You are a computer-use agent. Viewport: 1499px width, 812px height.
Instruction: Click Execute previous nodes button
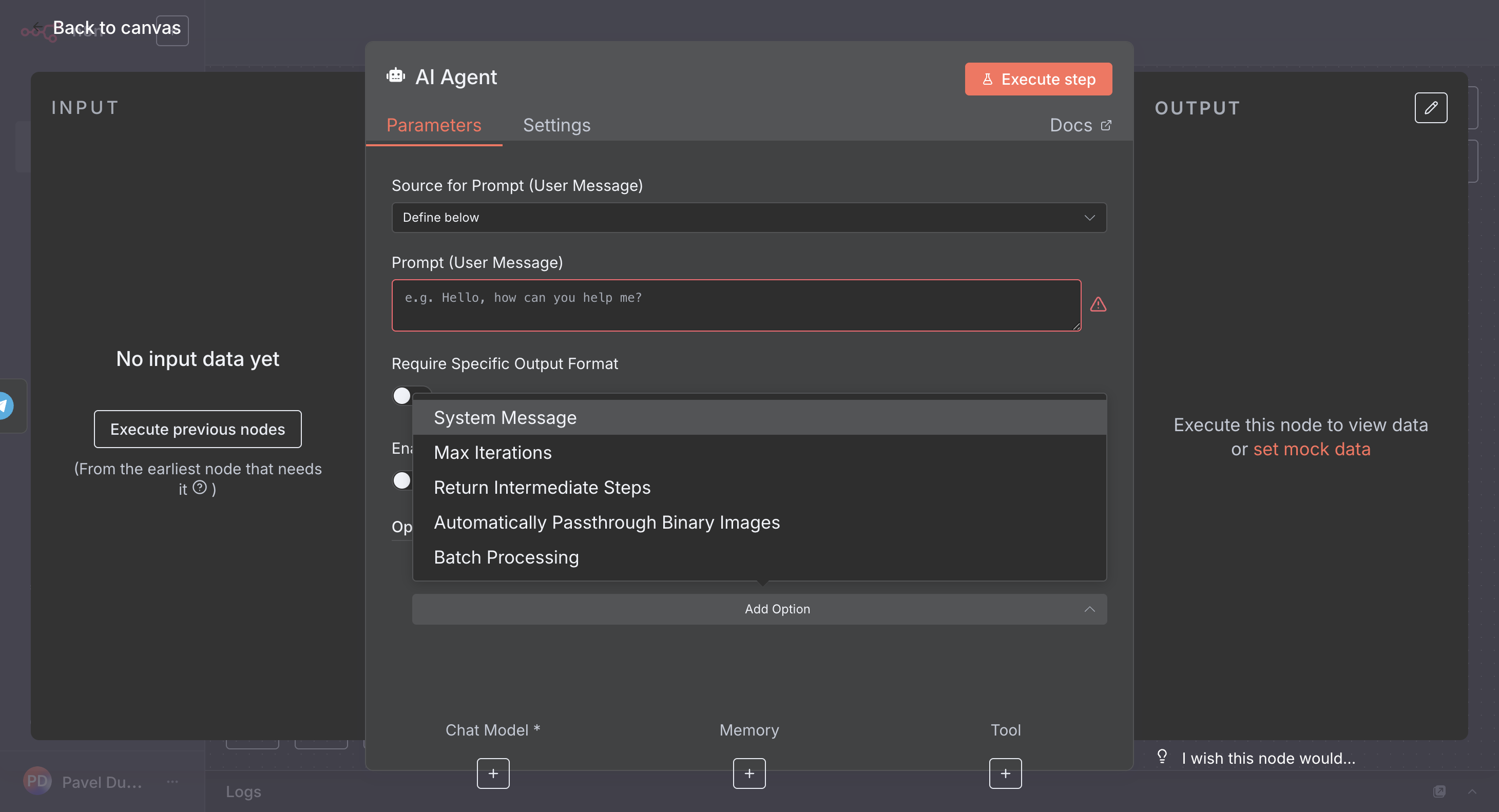[x=197, y=429]
